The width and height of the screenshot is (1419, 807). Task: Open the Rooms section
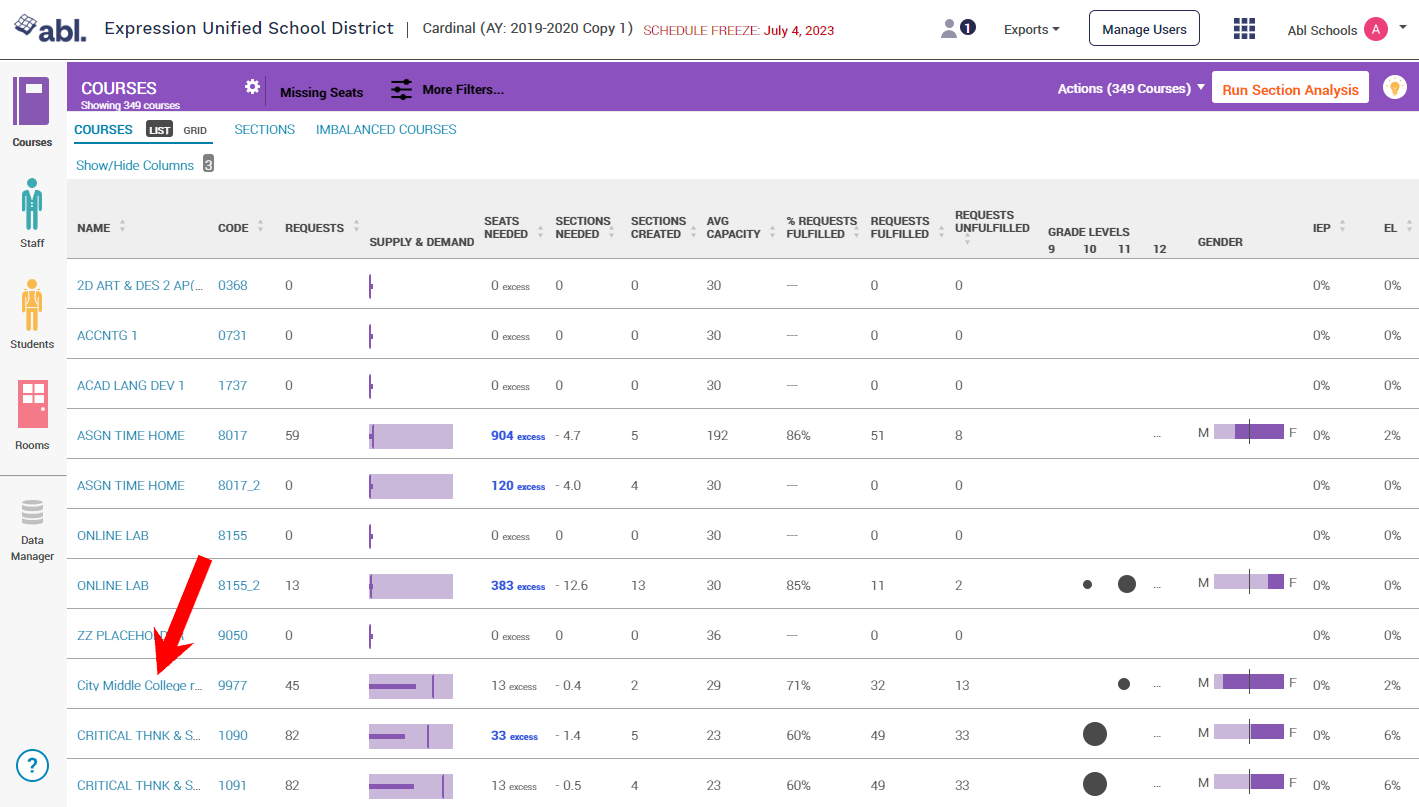point(32,404)
